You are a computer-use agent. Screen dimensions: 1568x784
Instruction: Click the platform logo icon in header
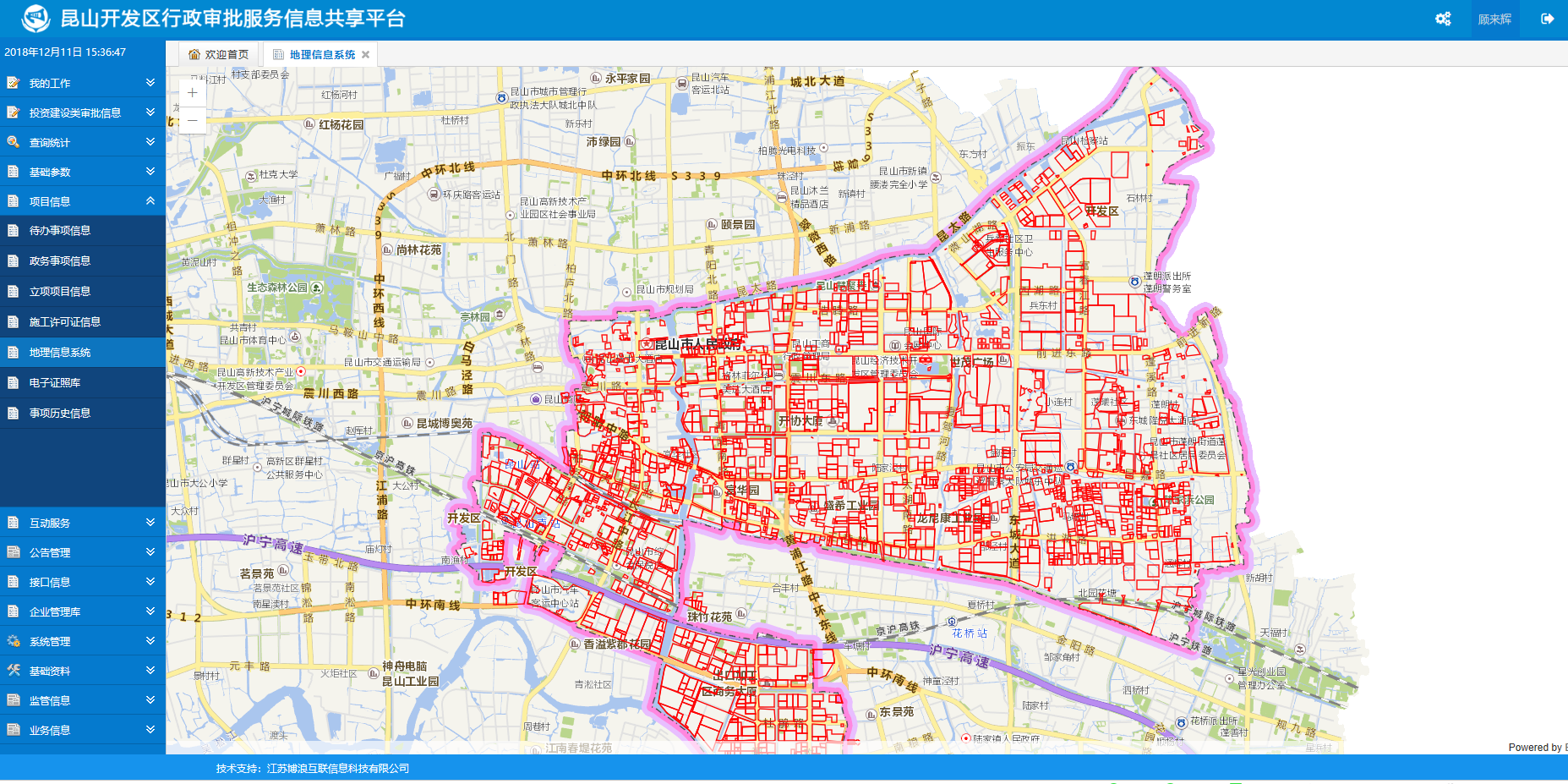pos(36,19)
